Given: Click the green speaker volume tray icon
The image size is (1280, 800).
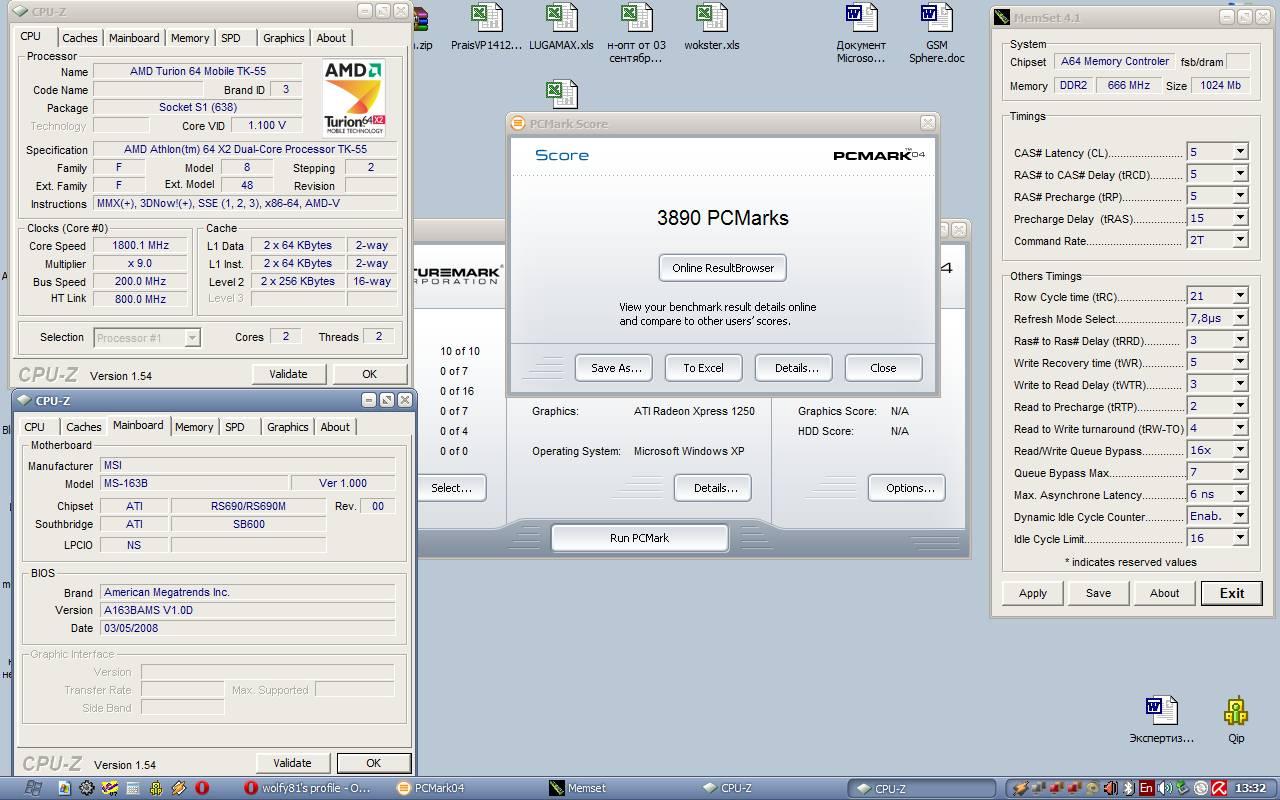Looking at the screenshot, I should point(1165,788).
